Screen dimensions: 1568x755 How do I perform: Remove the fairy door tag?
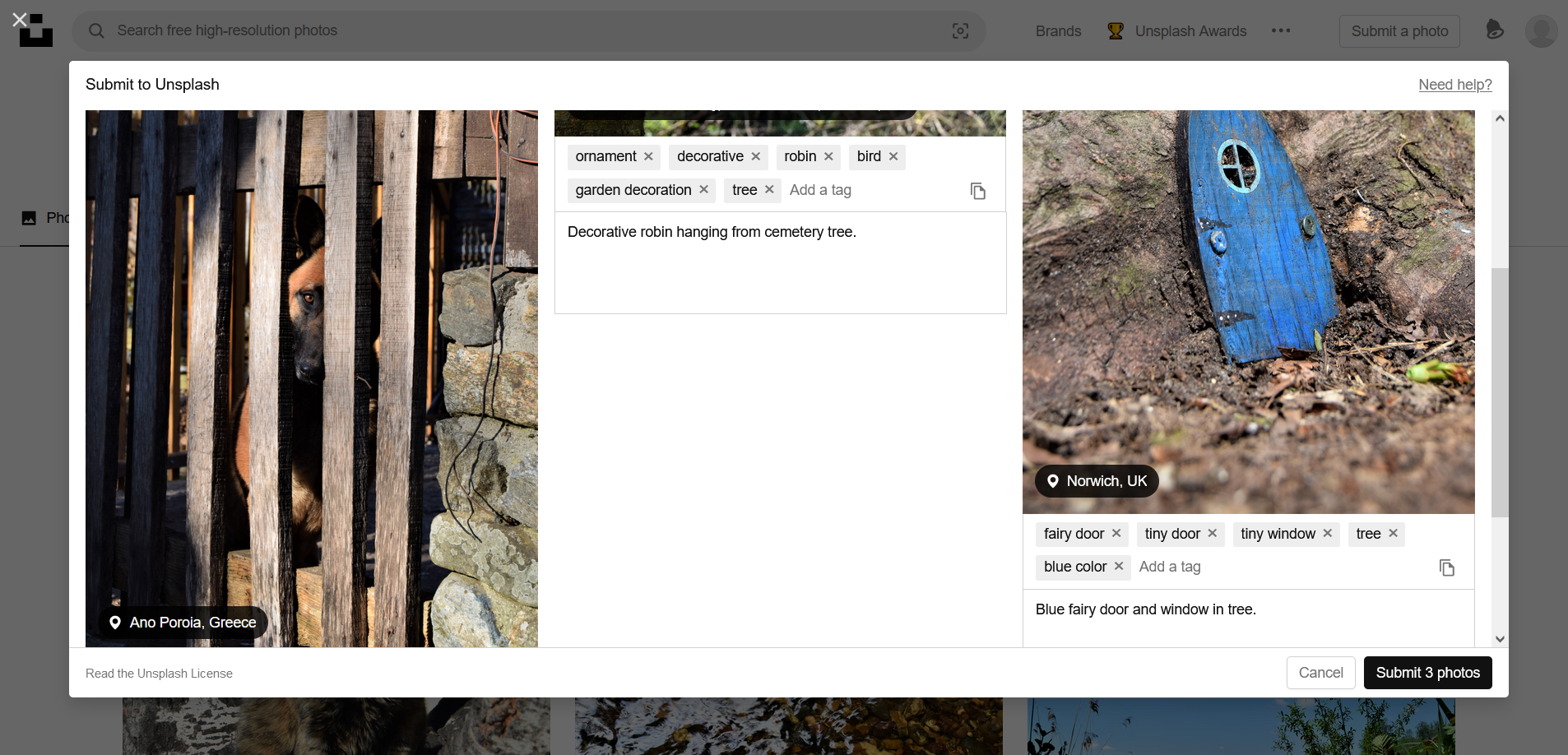(1116, 533)
